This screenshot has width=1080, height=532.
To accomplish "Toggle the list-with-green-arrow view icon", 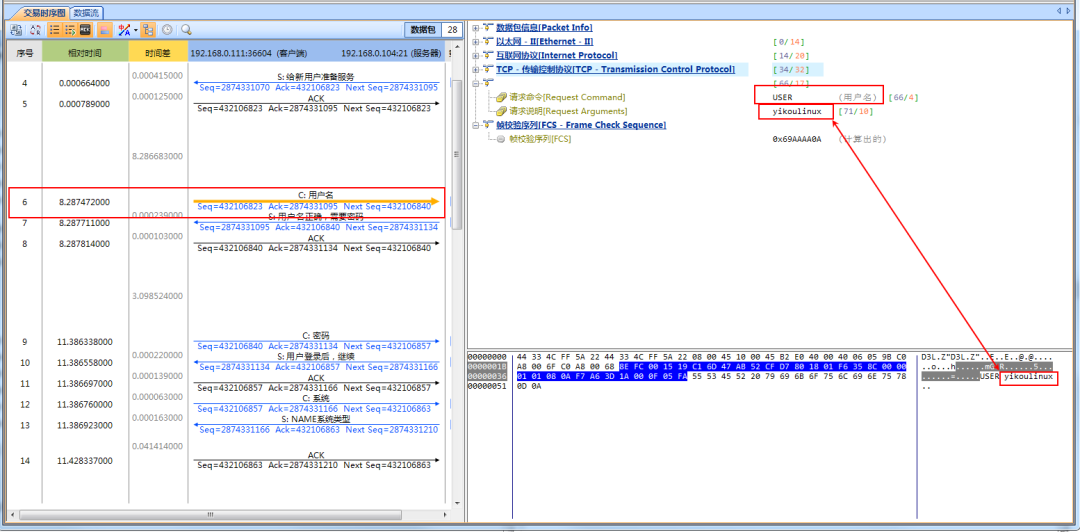I will click(x=70, y=30).
